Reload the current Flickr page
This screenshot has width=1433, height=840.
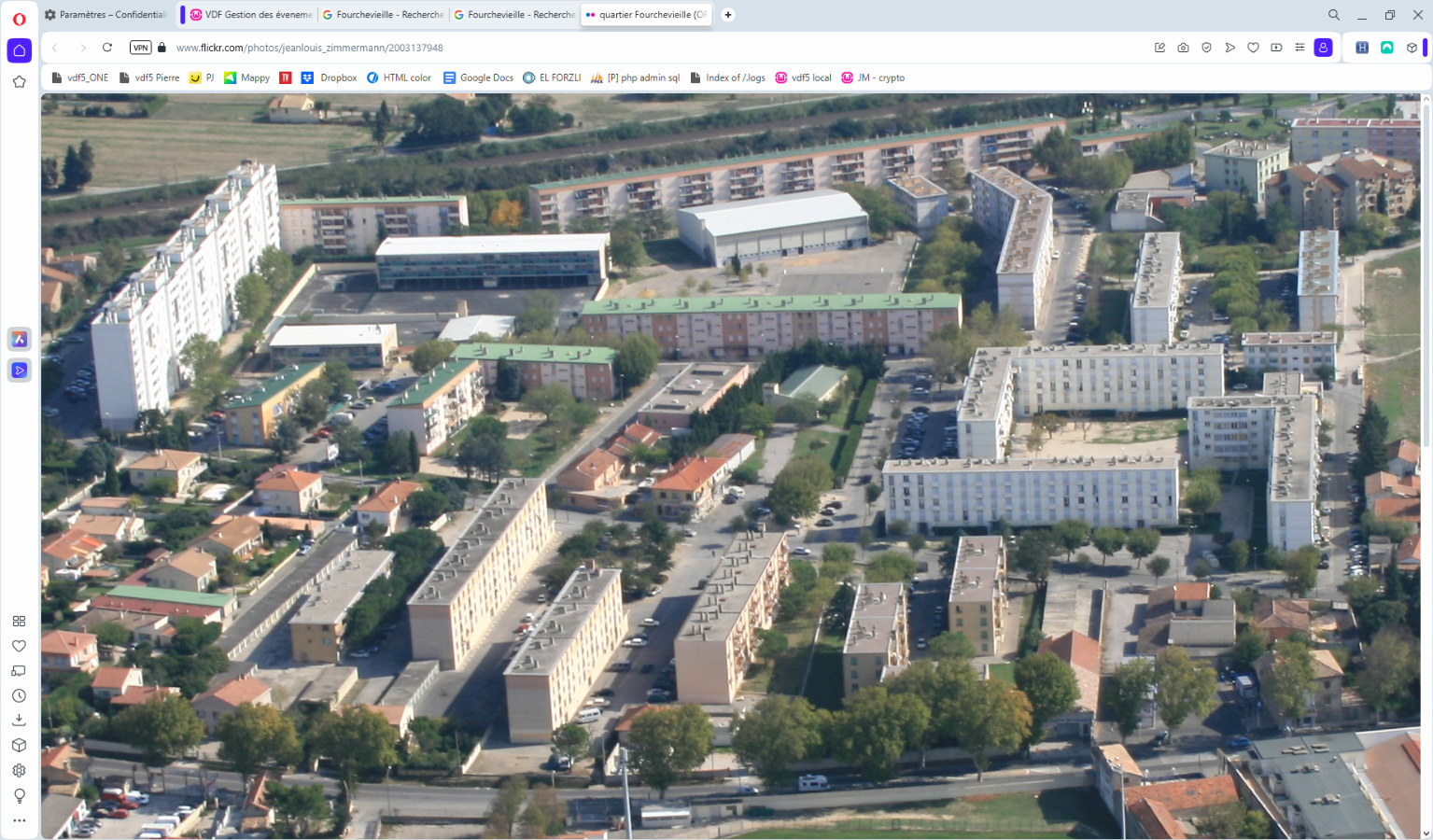click(107, 48)
